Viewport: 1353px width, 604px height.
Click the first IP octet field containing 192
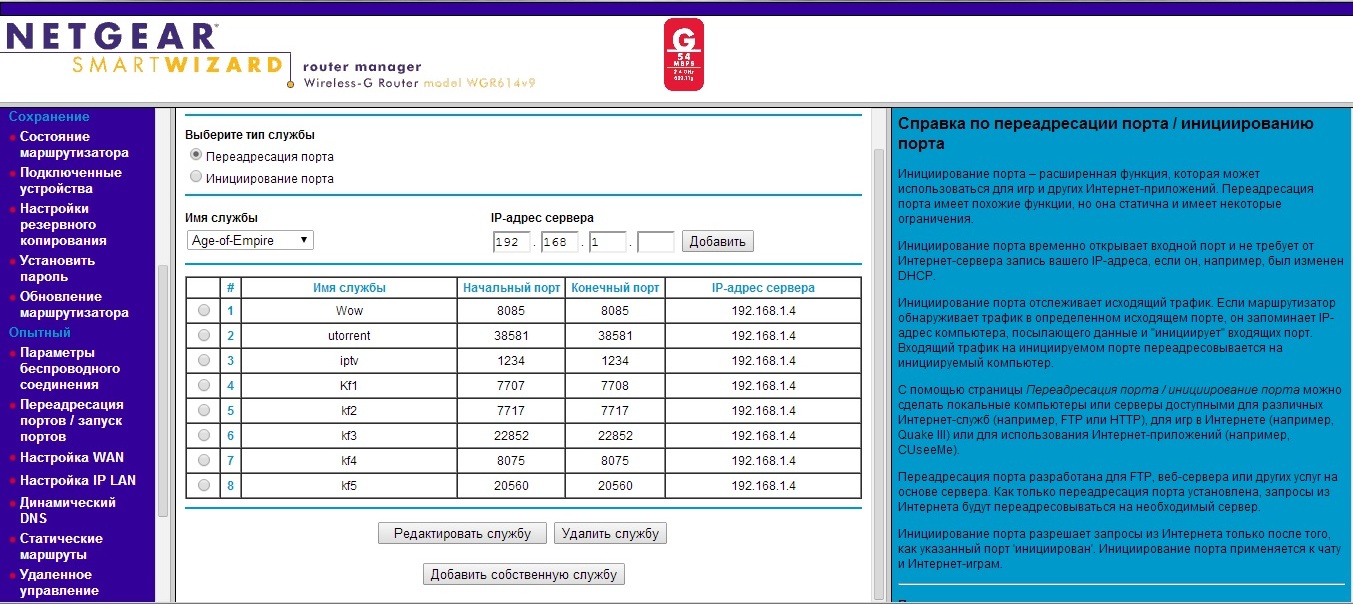511,242
